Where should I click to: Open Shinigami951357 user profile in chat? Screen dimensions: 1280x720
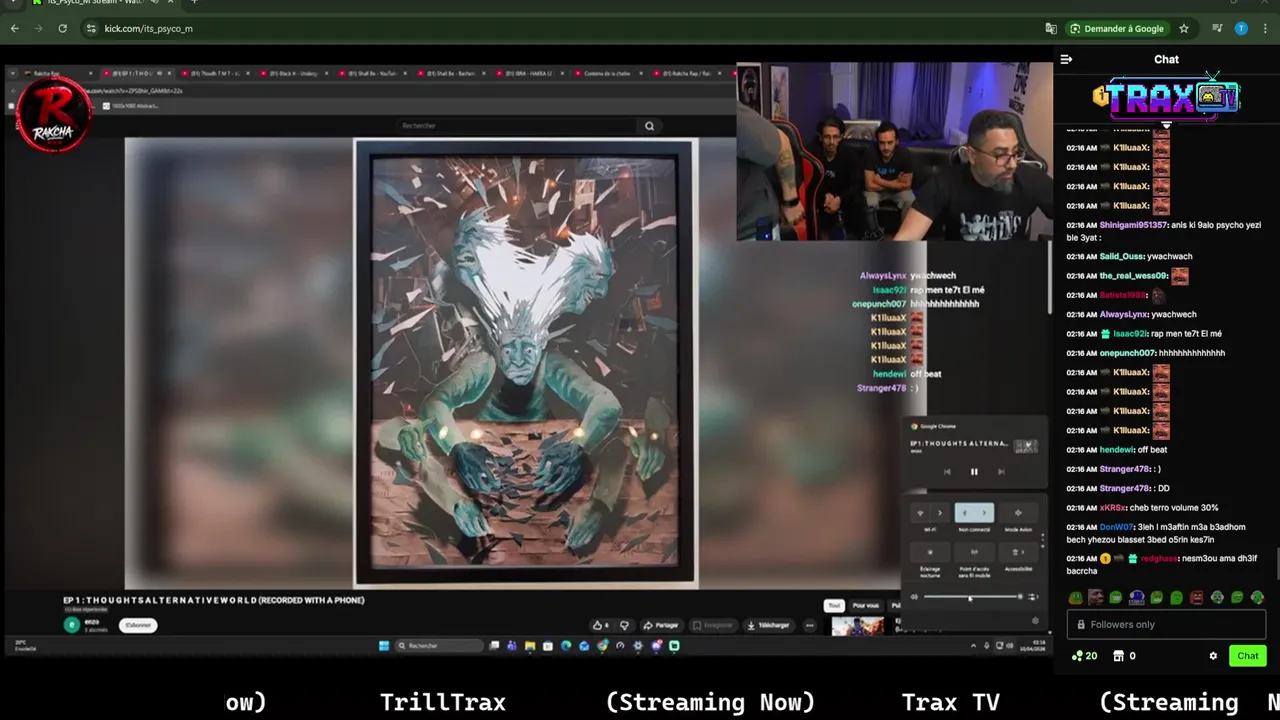tap(1132, 225)
